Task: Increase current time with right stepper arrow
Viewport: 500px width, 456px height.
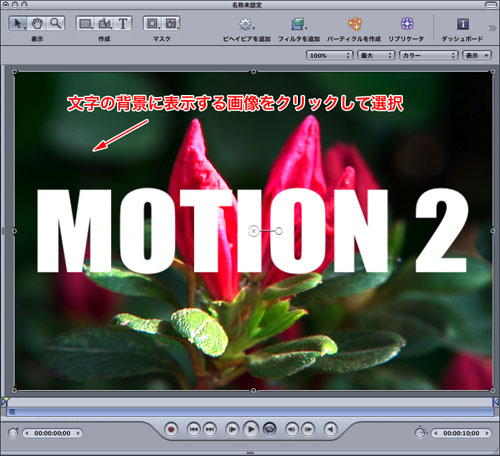Action: (x=78, y=433)
